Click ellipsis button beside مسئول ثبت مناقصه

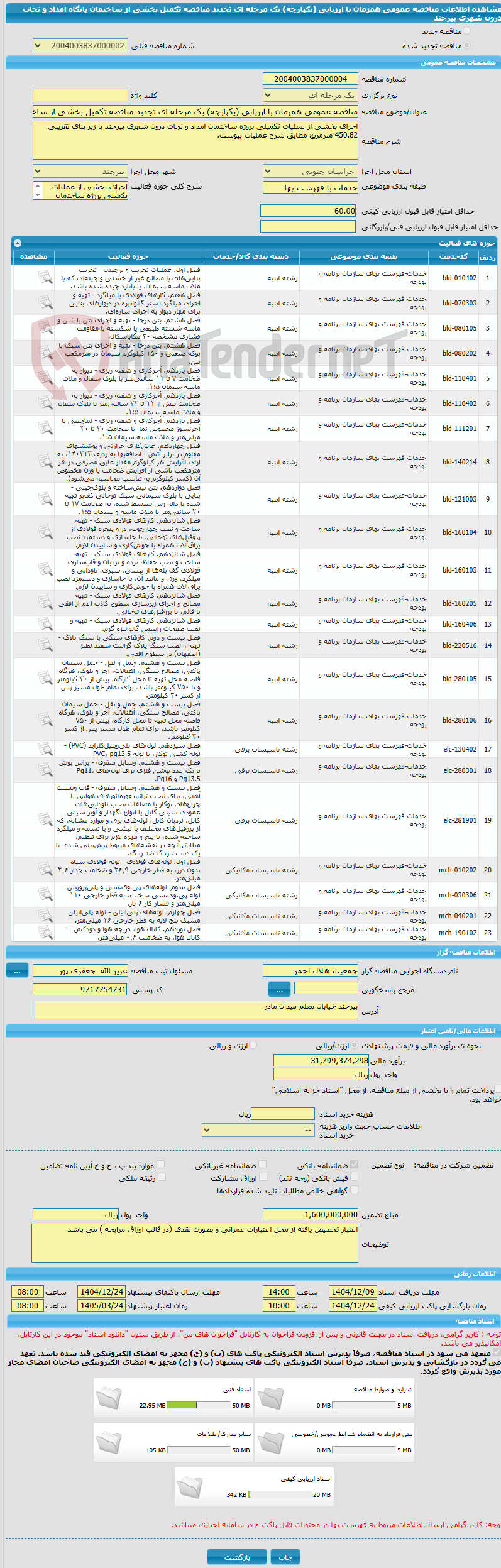click(x=17, y=970)
